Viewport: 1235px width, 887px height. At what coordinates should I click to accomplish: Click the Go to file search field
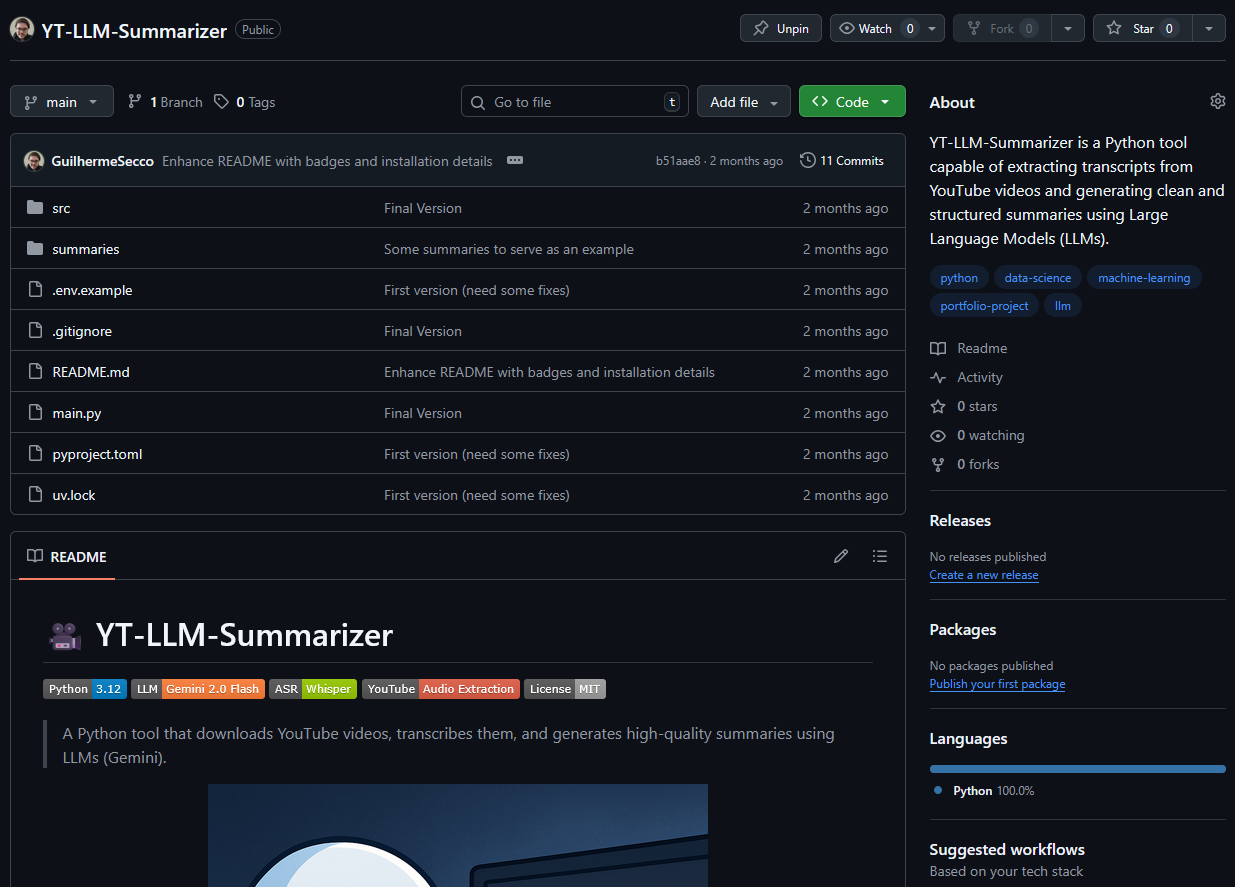click(574, 102)
